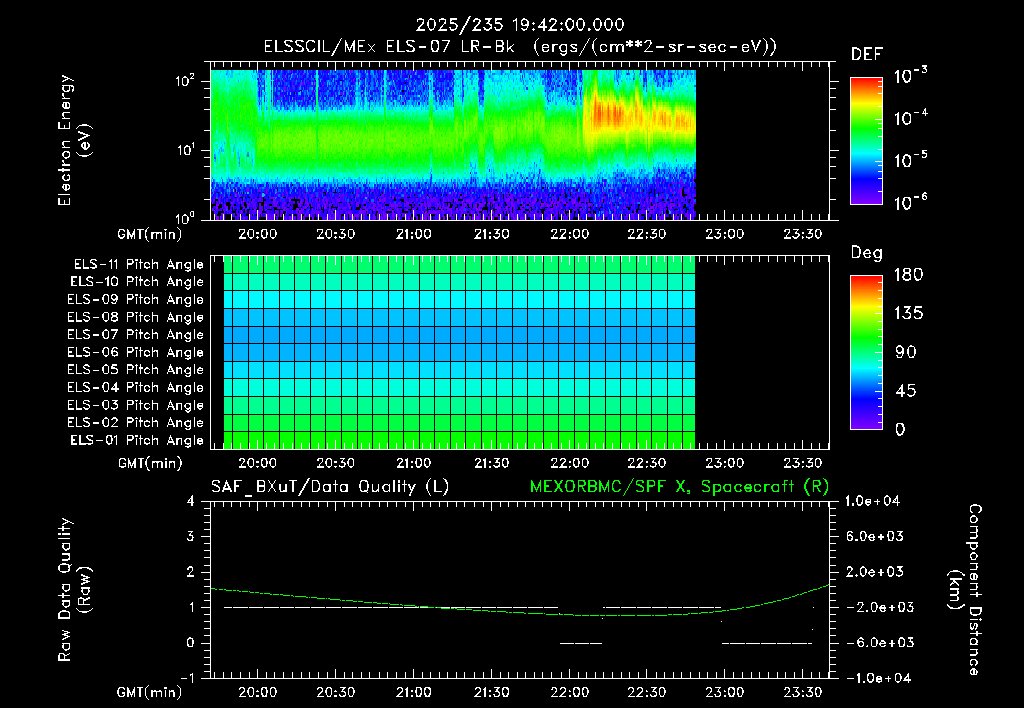Click the Deg legend title
Viewport: 1024px width, 708px height.
point(867,253)
